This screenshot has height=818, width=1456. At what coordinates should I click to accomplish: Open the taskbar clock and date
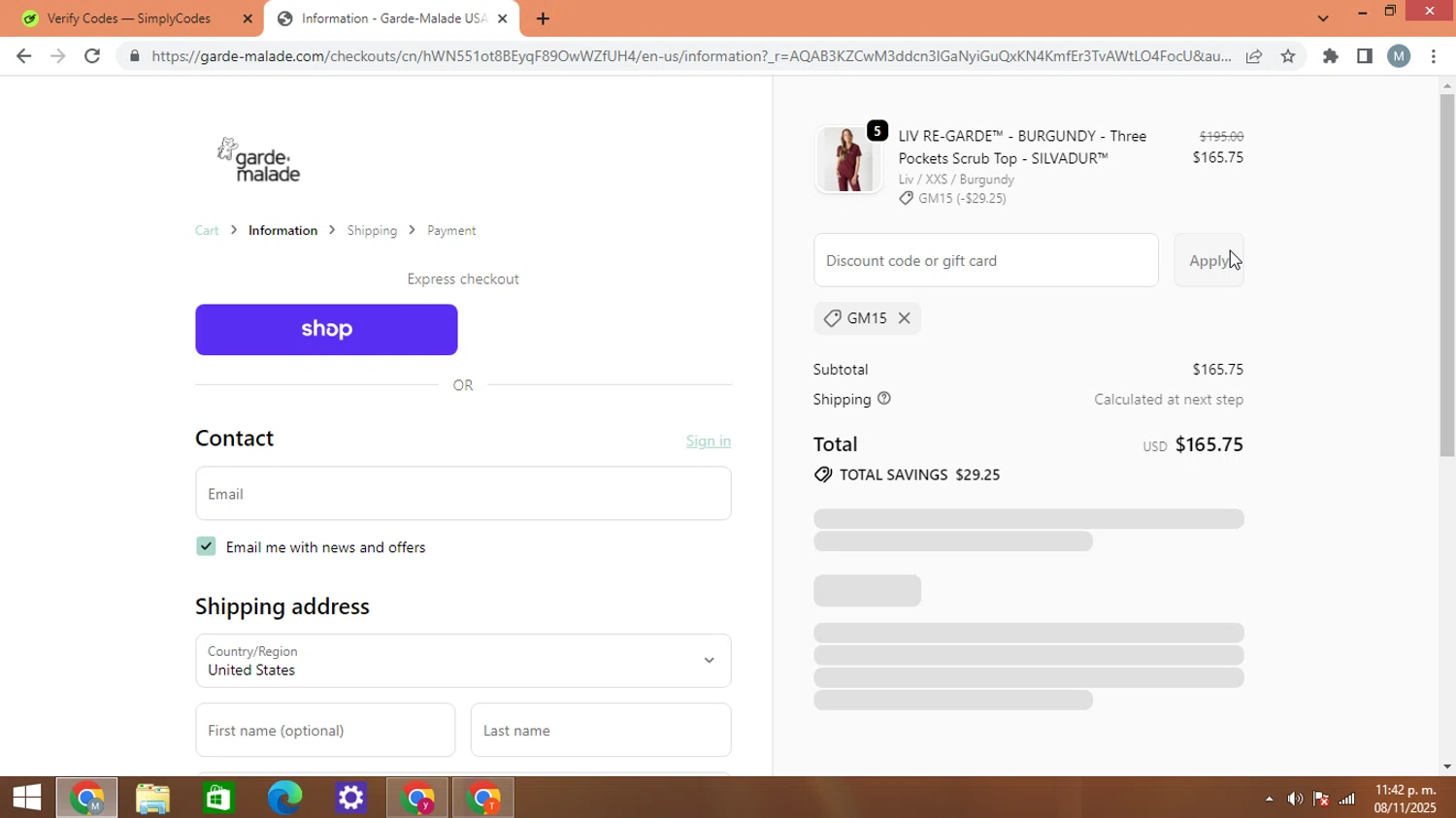tap(1405, 799)
